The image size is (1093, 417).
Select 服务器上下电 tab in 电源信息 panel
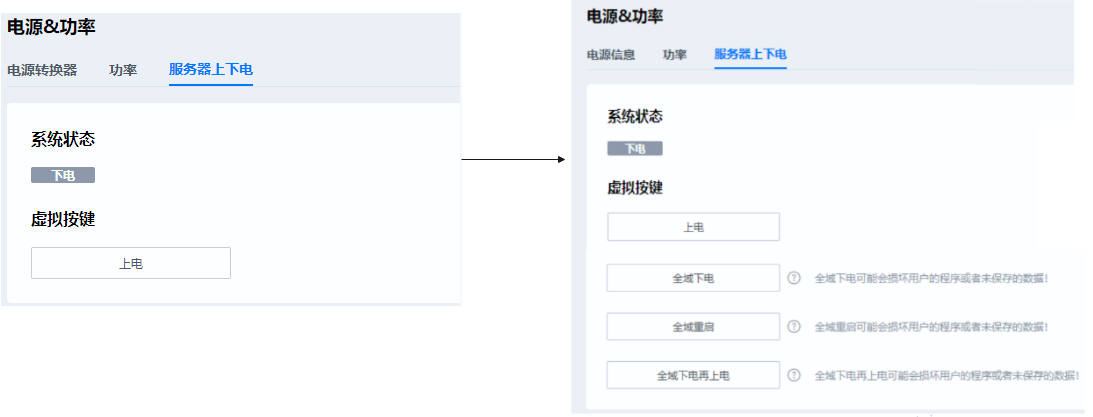[750, 55]
